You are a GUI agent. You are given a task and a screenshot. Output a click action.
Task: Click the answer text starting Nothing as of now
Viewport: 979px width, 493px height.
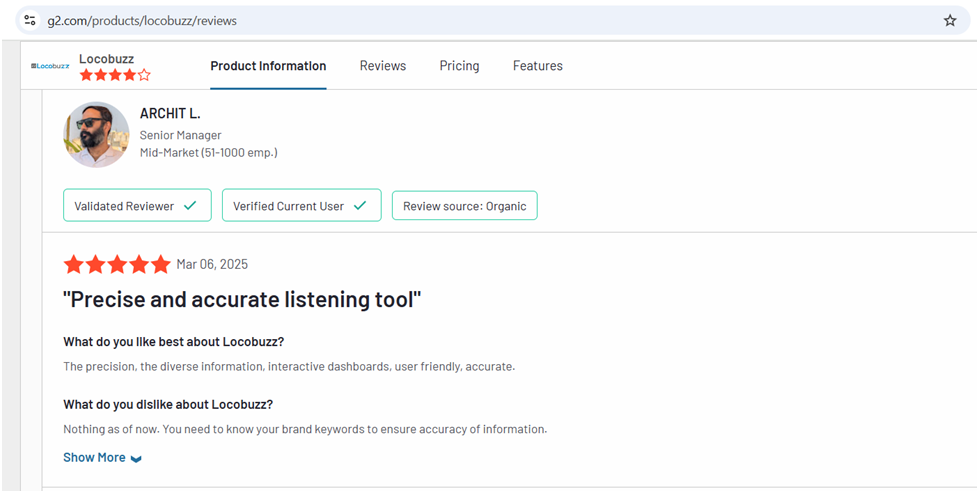(305, 429)
